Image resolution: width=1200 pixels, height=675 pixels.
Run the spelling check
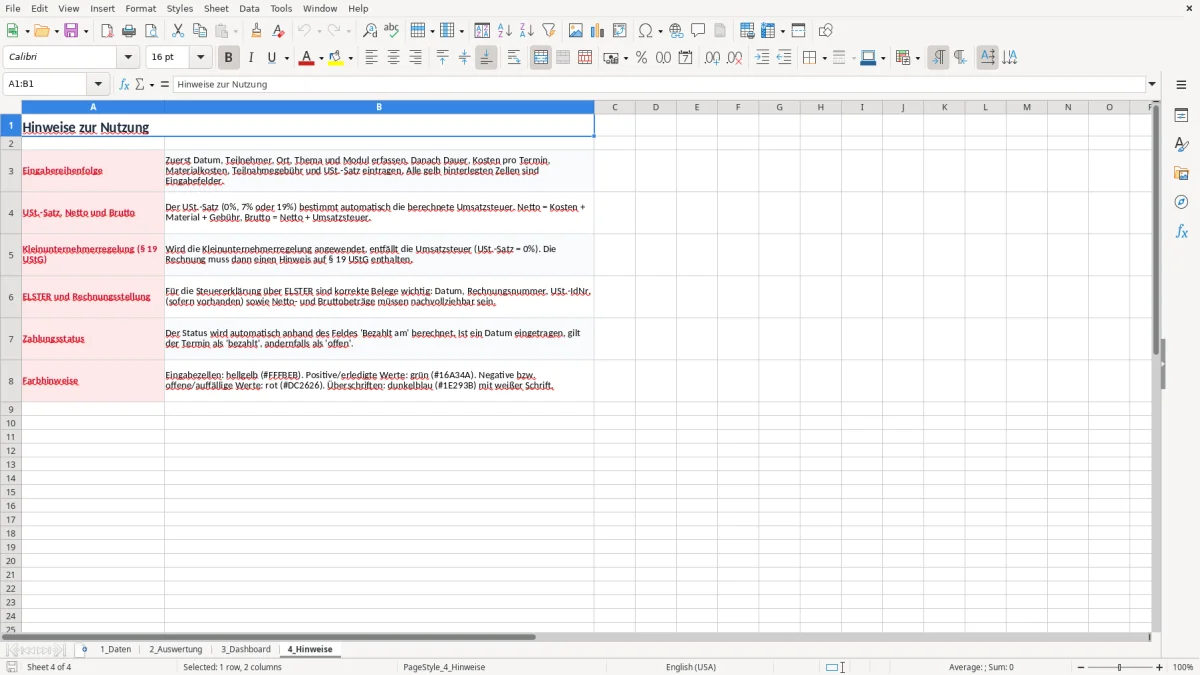coord(391,31)
